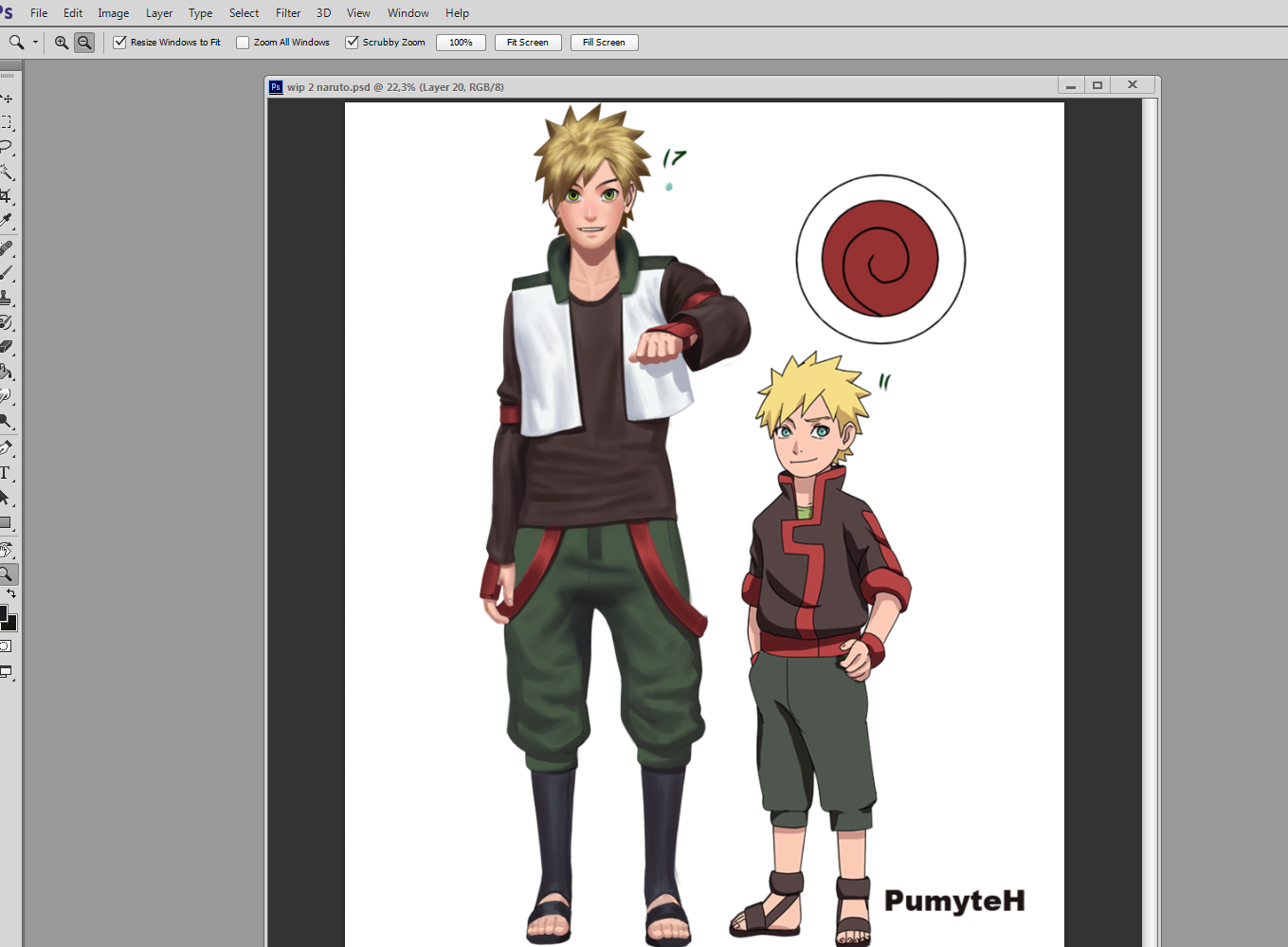Select the Eyedropper tool
This screenshot has height=947, width=1288.
click(8, 221)
